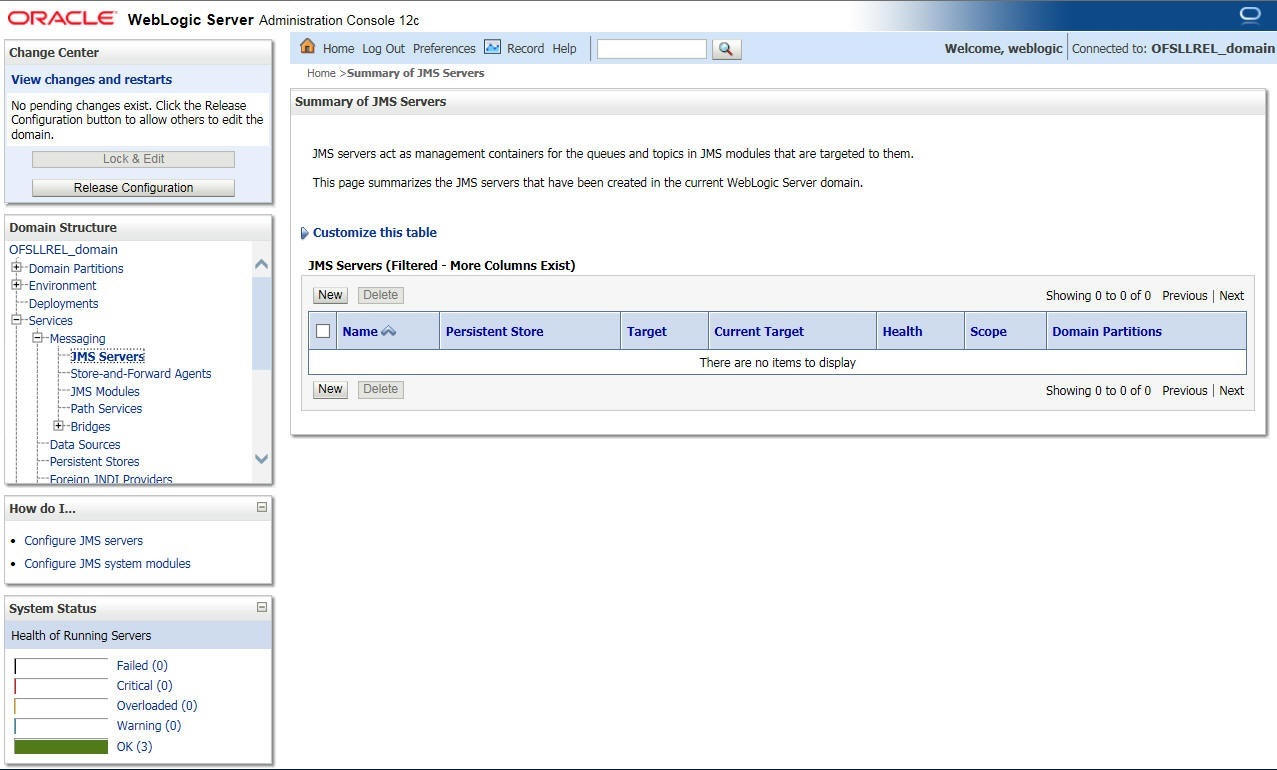Click the Domain Structure scroll down arrow
The image size is (1277, 770).
261,459
